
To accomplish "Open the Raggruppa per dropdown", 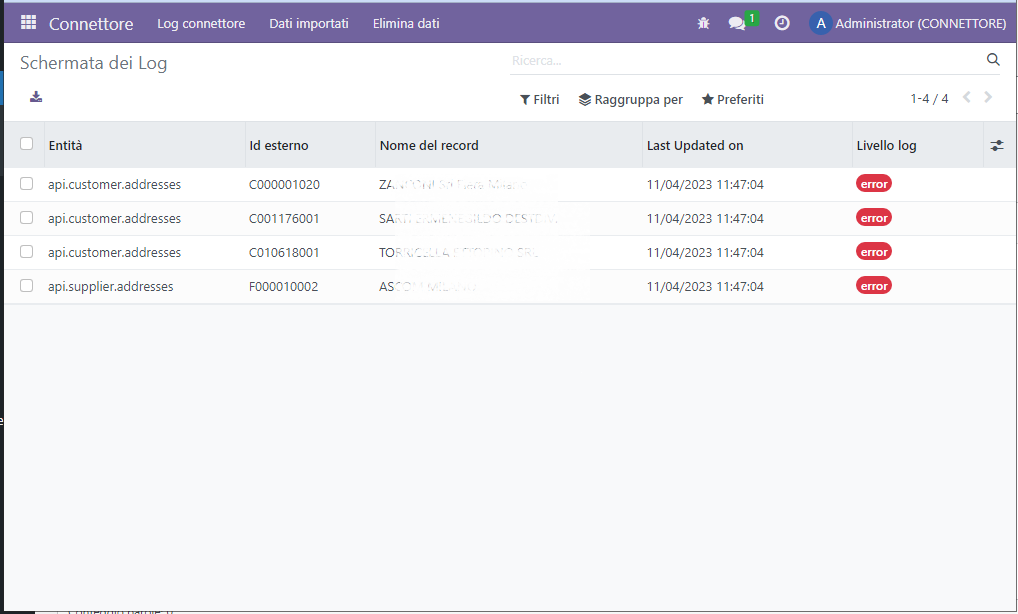I will pos(631,100).
